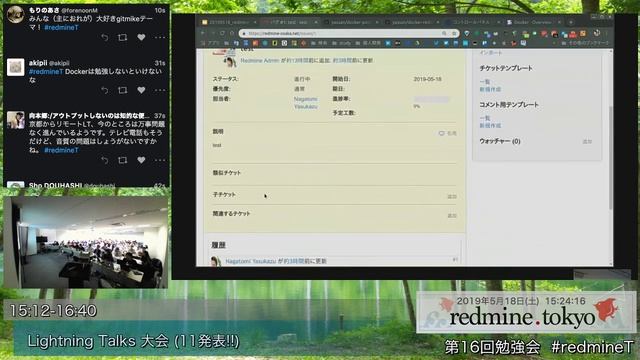Image resolution: width=640 pixels, height=360 pixels.
Task: Open 一覧 under コメント用テンプレート
Action: [x=484, y=118]
